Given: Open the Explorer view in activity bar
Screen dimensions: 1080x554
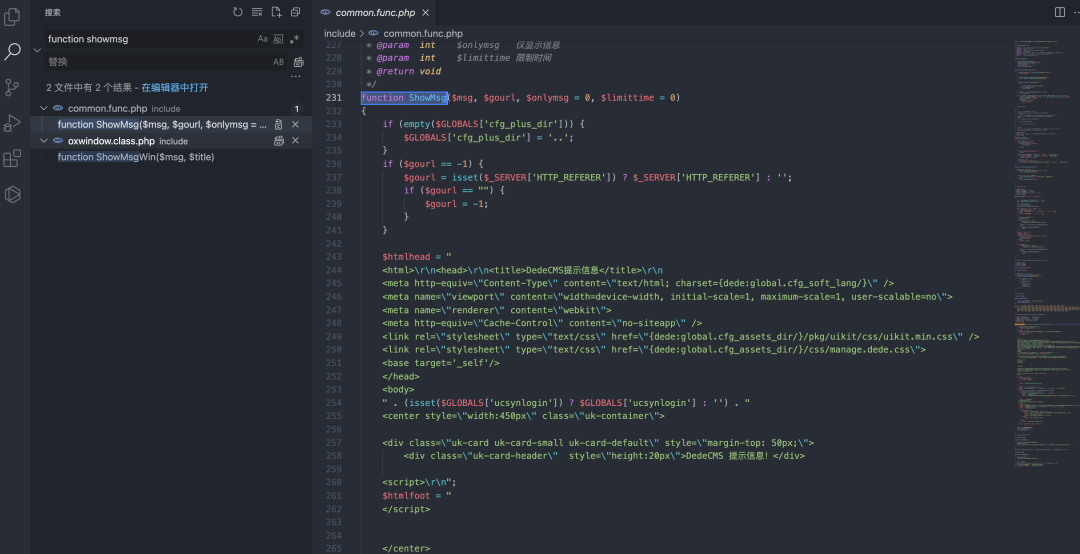Looking at the screenshot, I should [12, 16].
